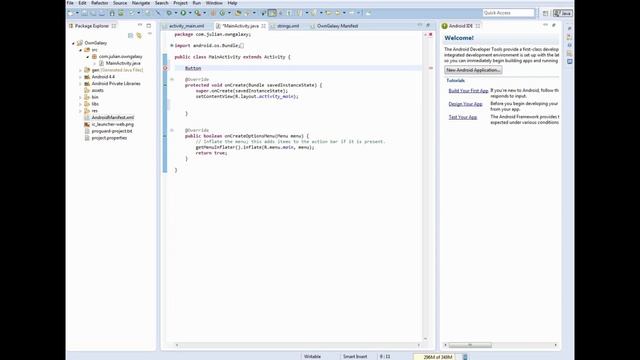
Task: Click the Print toolbar icon
Action: pyautogui.click(x=103, y=13)
